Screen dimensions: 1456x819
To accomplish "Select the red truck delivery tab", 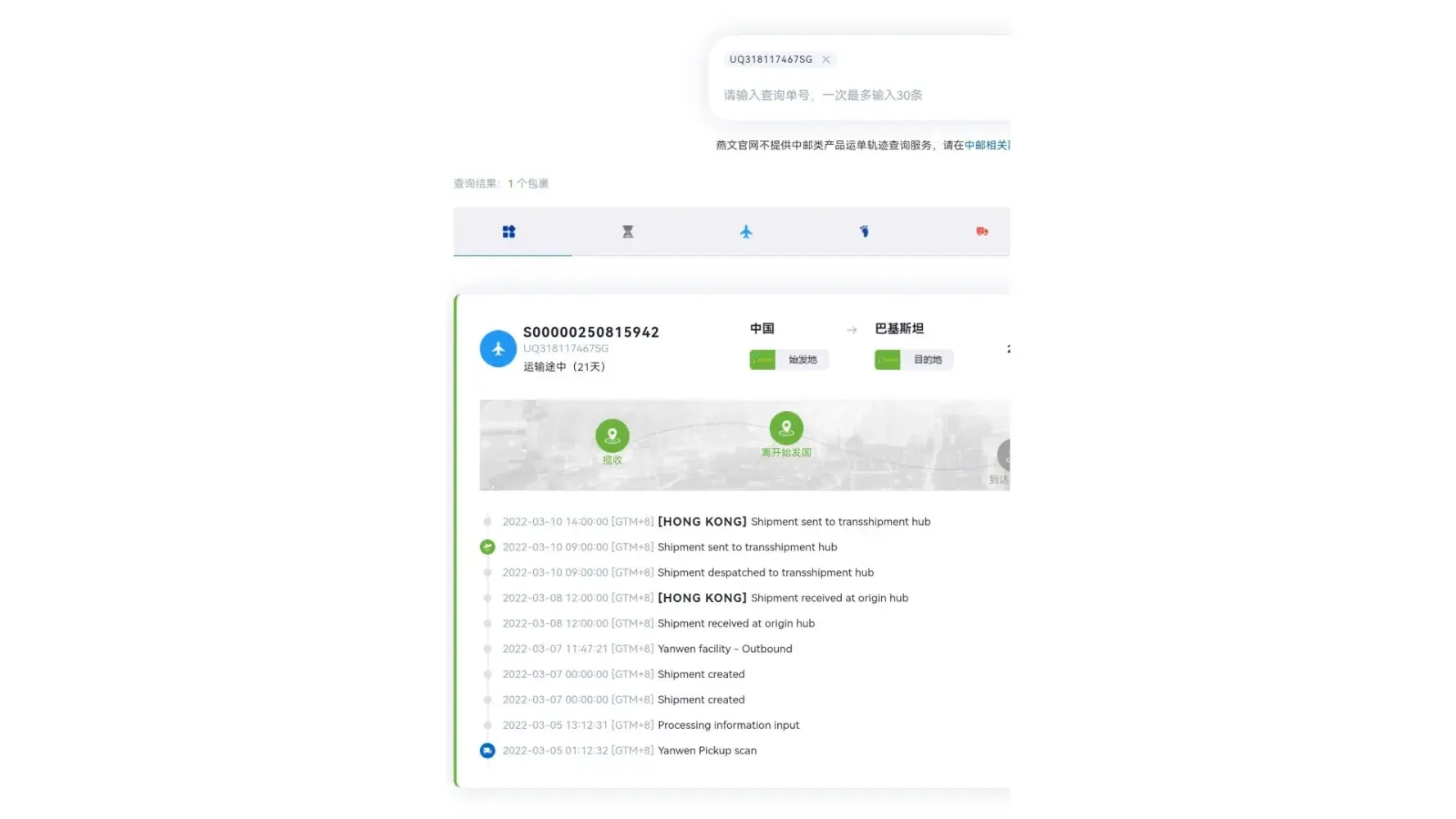I will [x=982, y=232].
